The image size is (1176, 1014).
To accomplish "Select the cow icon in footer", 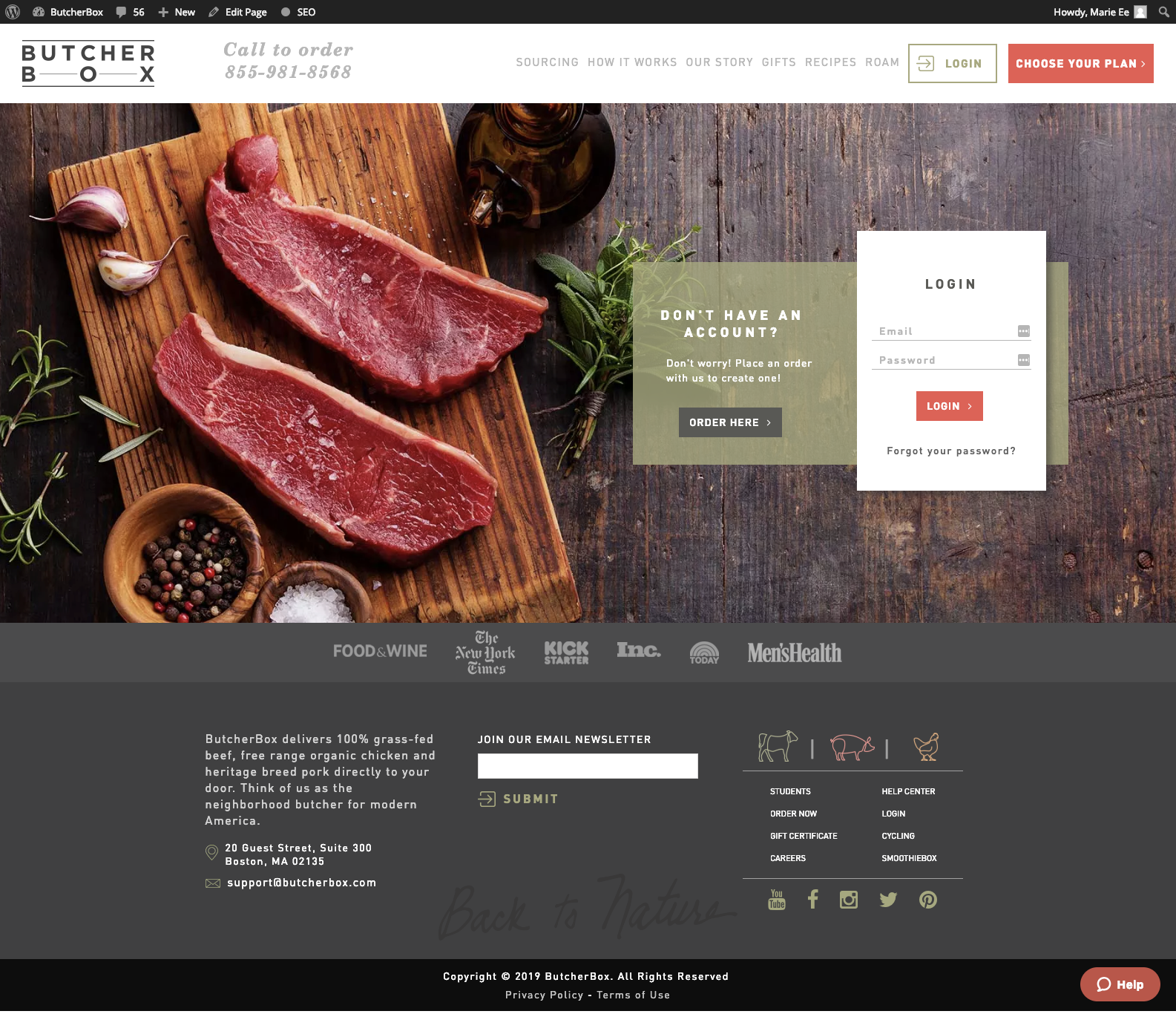I will (x=777, y=747).
